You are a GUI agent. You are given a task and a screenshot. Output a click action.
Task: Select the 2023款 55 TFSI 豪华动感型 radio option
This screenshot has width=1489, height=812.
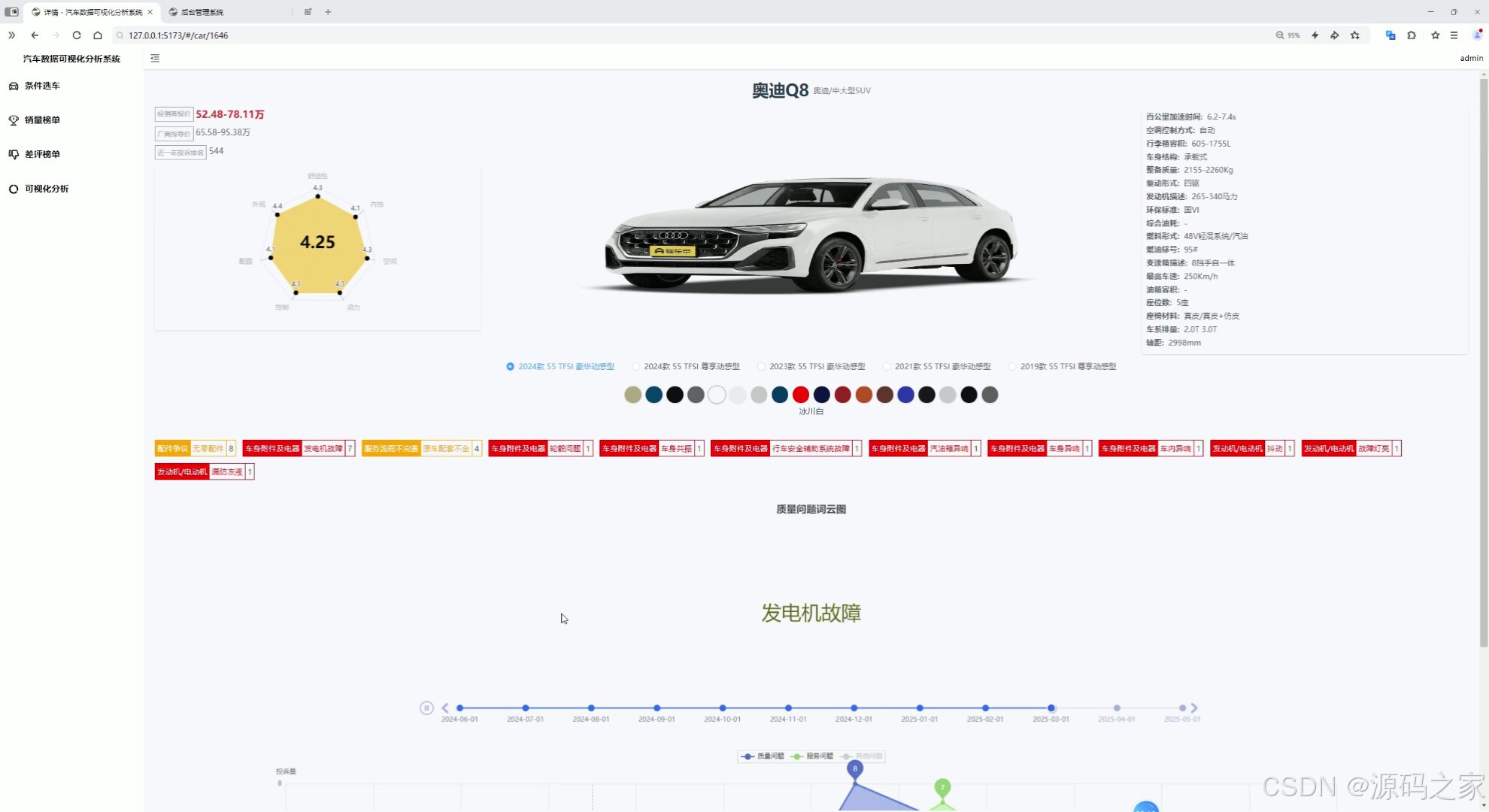(811, 367)
